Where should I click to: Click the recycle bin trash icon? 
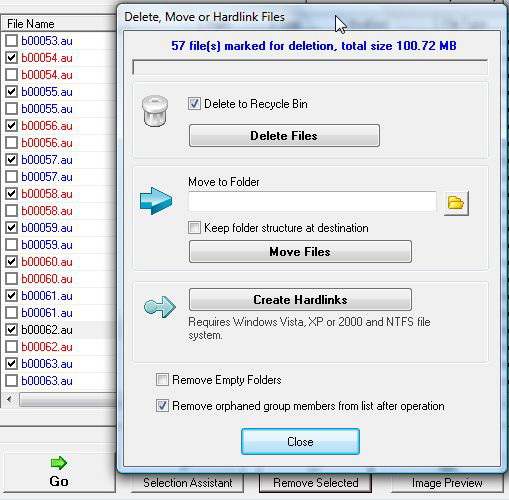pos(155,111)
